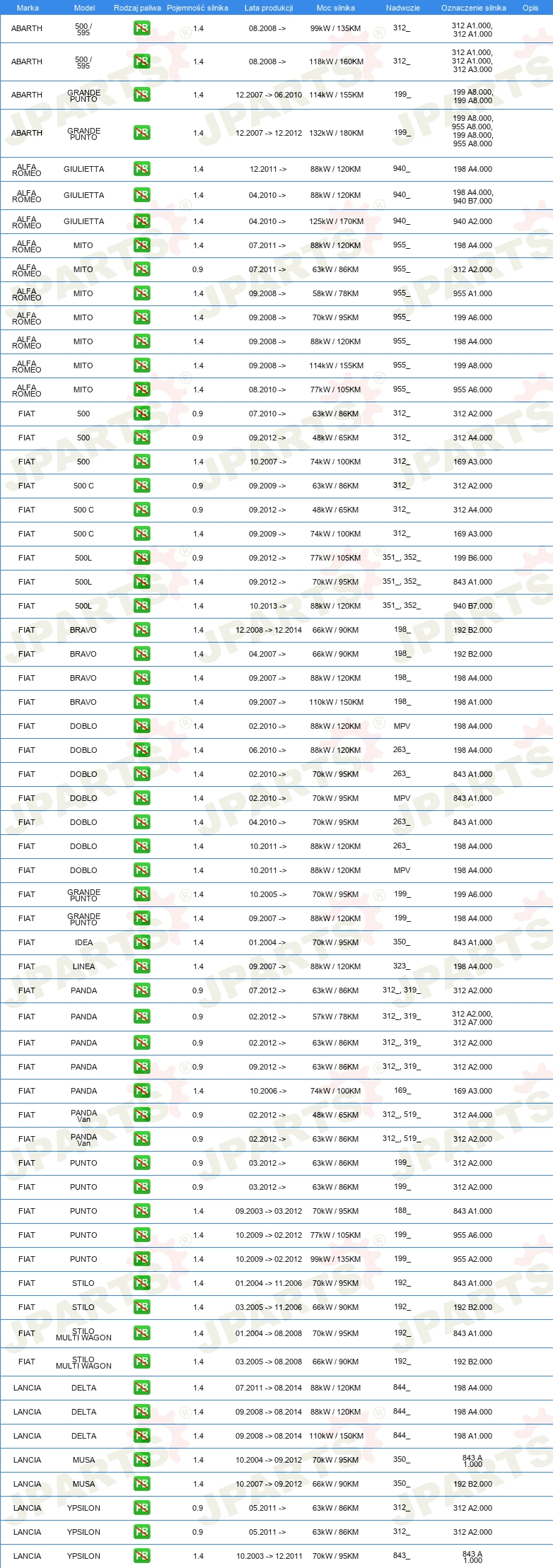This screenshot has width=553, height=1568.
Task: Click fuel icon in Fiat Punto 99kW / 135KM row
Action: [x=141, y=1259]
